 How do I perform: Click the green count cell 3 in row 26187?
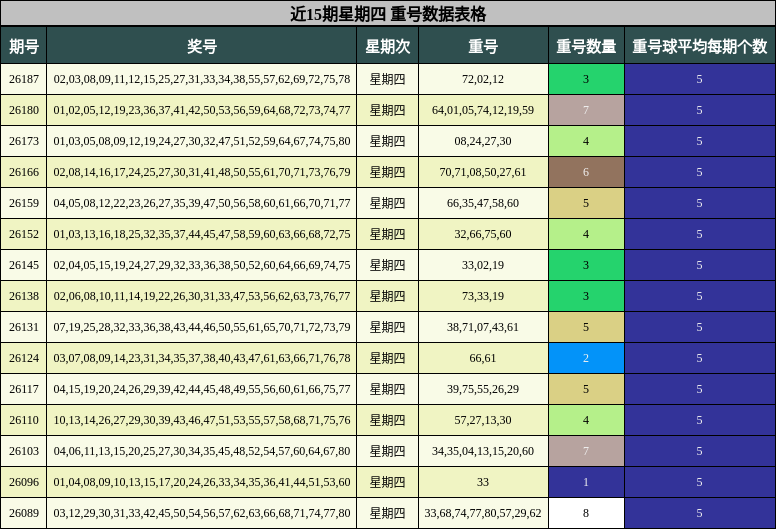click(586, 79)
